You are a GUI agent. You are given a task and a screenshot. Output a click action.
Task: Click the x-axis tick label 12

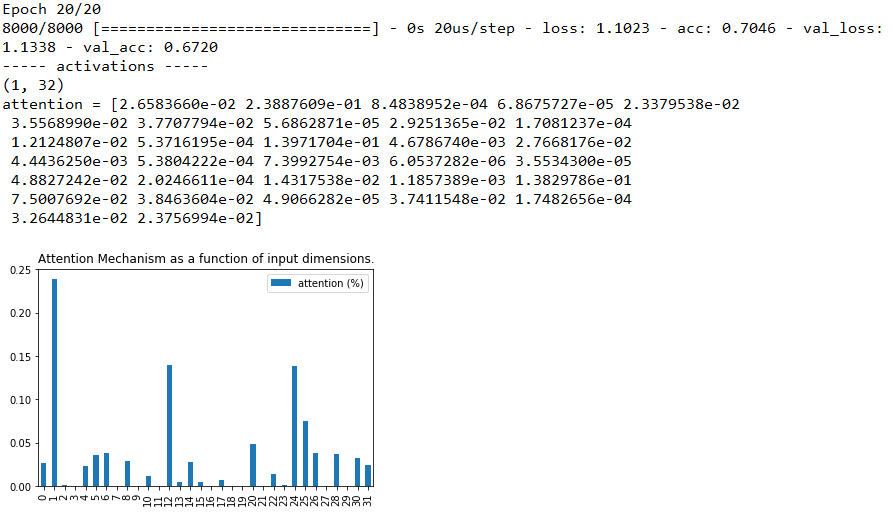pyautogui.click(x=169, y=501)
